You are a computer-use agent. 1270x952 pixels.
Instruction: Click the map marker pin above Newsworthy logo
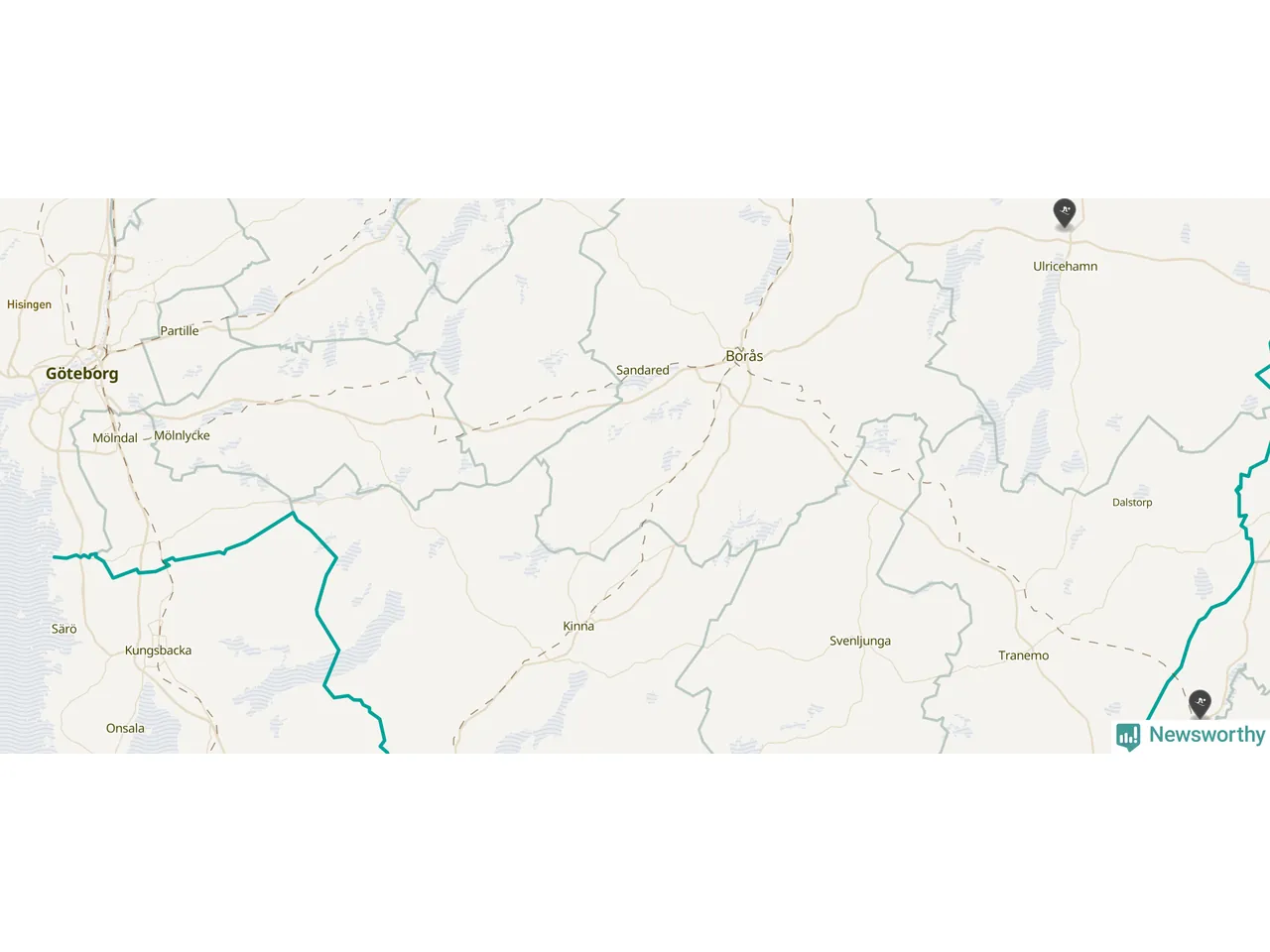coord(1200,704)
